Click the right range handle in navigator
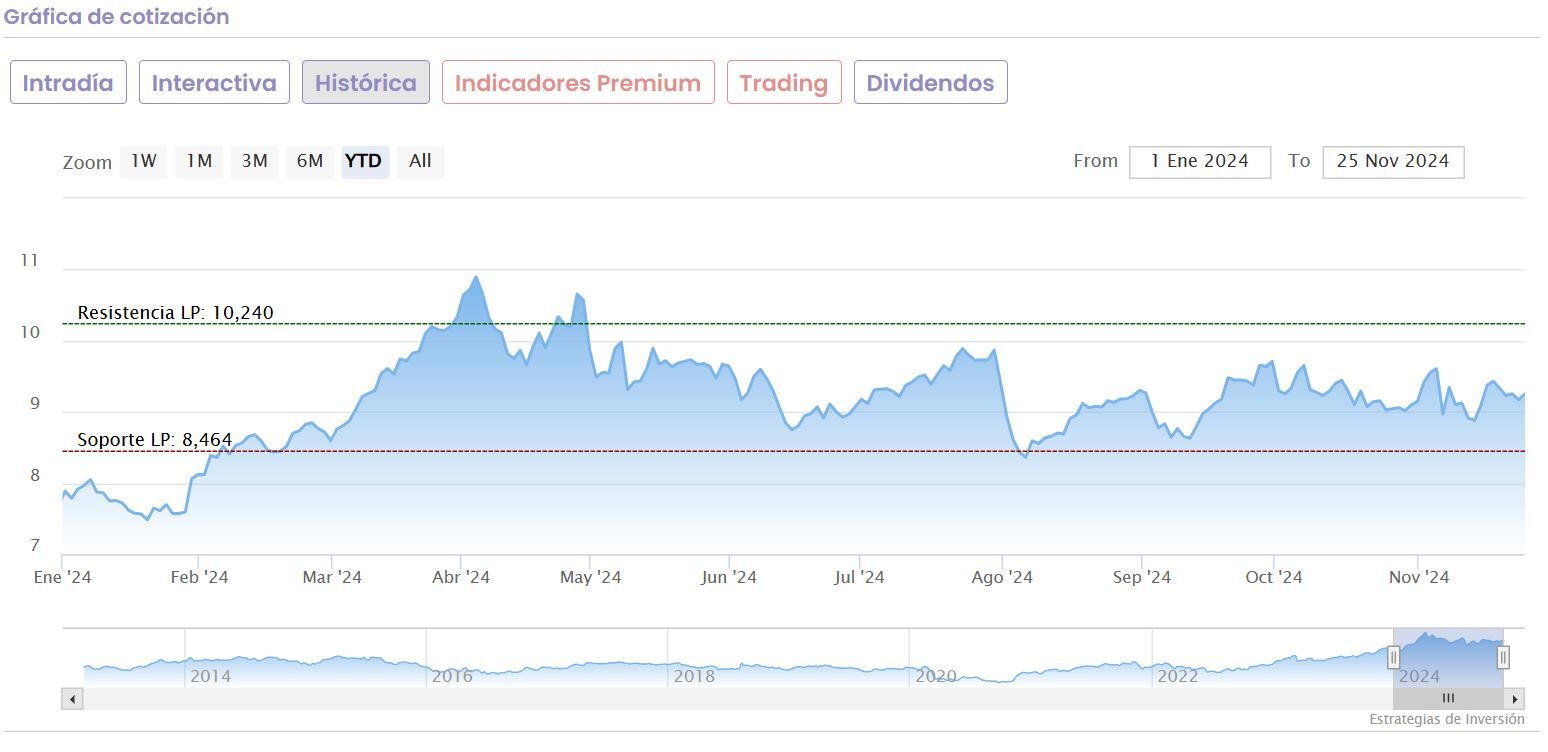This screenshot has height=752, width=1548. (1503, 657)
